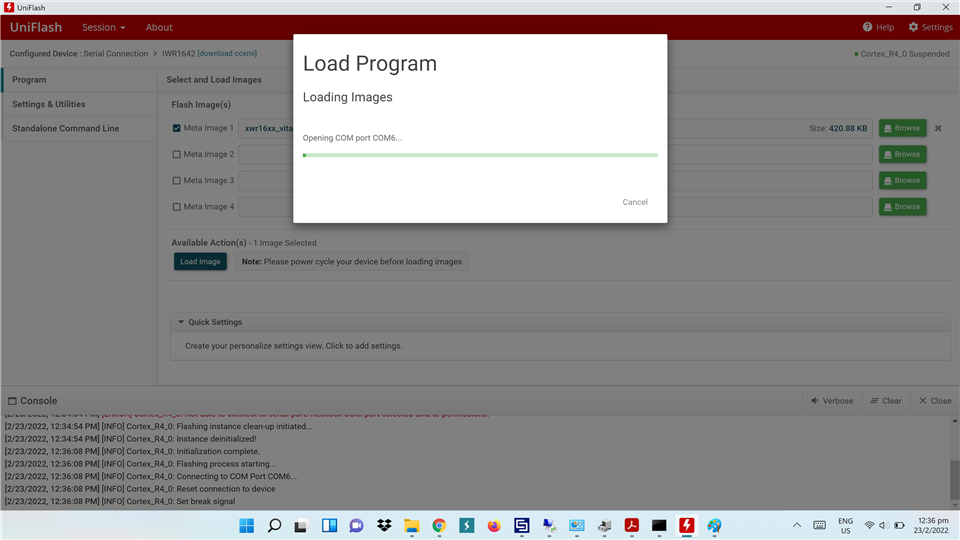Switch ENG US input language
Screen dimensions: 960x540
coord(846,525)
